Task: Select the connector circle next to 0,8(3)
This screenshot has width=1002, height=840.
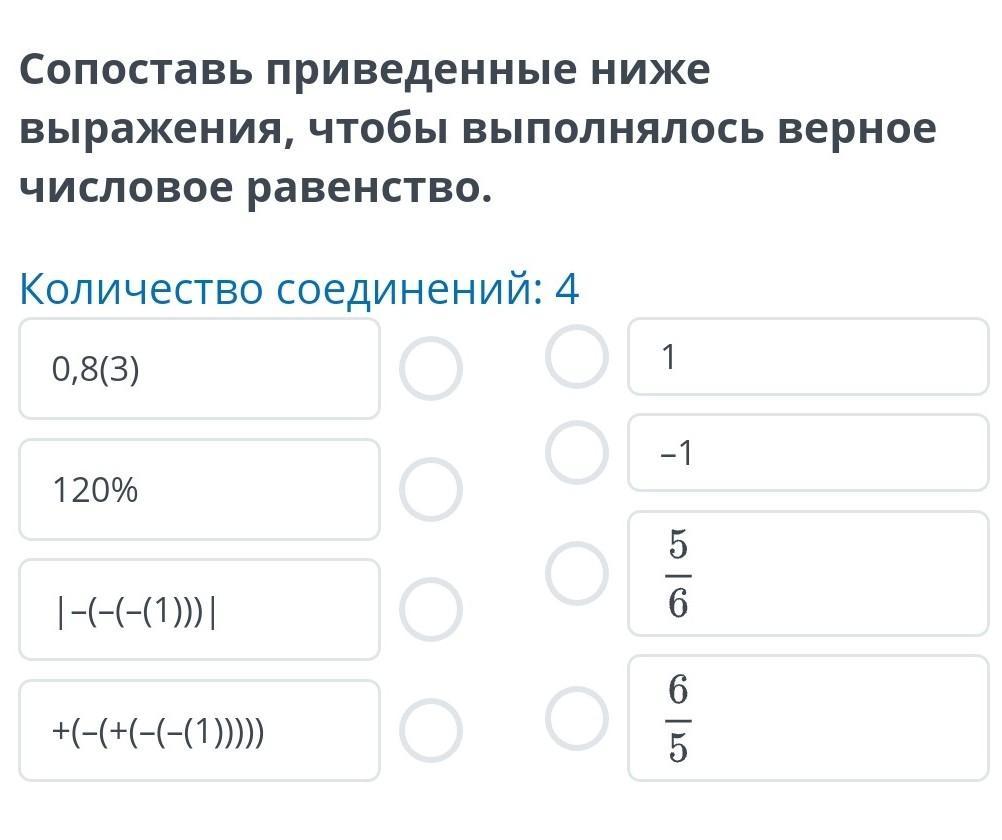Action: (x=431, y=368)
